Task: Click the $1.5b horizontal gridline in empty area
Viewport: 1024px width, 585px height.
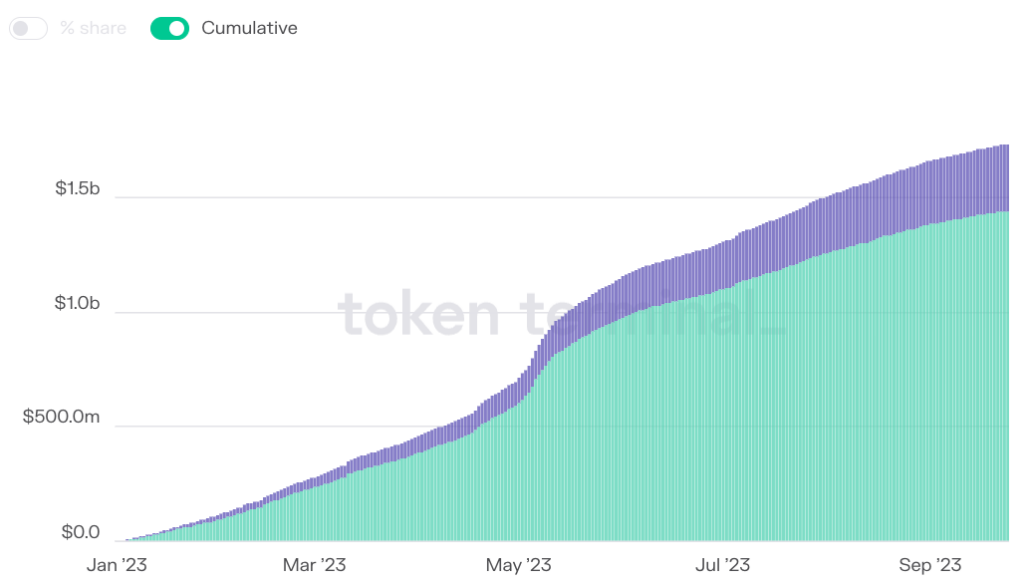Action: click(x=392, y=197)
